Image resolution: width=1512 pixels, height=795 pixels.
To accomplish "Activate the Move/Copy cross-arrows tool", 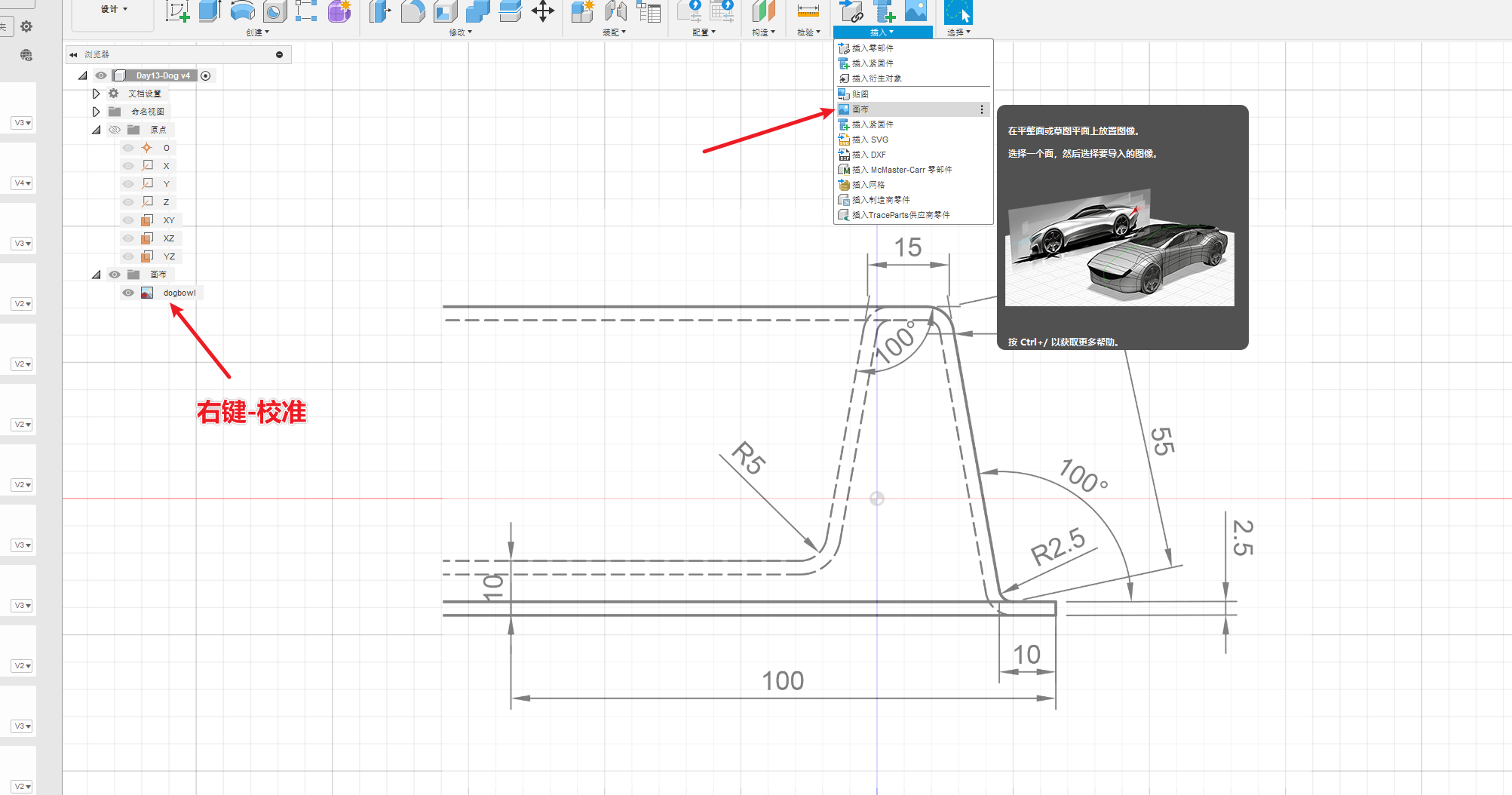I will 542,11.
